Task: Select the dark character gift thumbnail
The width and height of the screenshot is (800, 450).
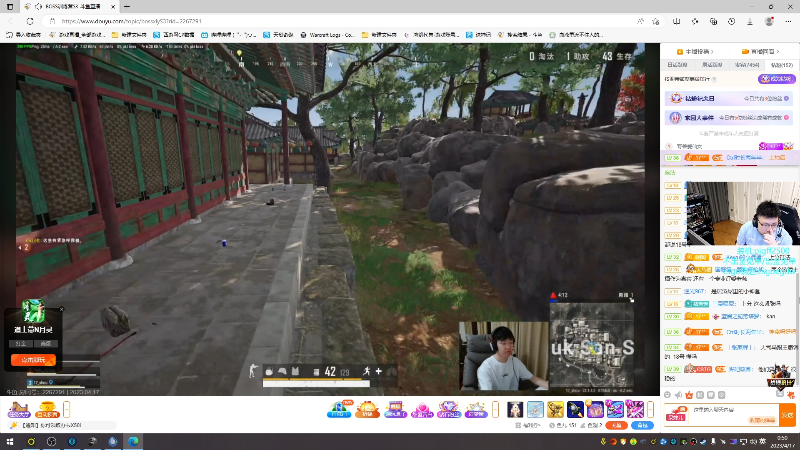Action: tap(515, 409)
